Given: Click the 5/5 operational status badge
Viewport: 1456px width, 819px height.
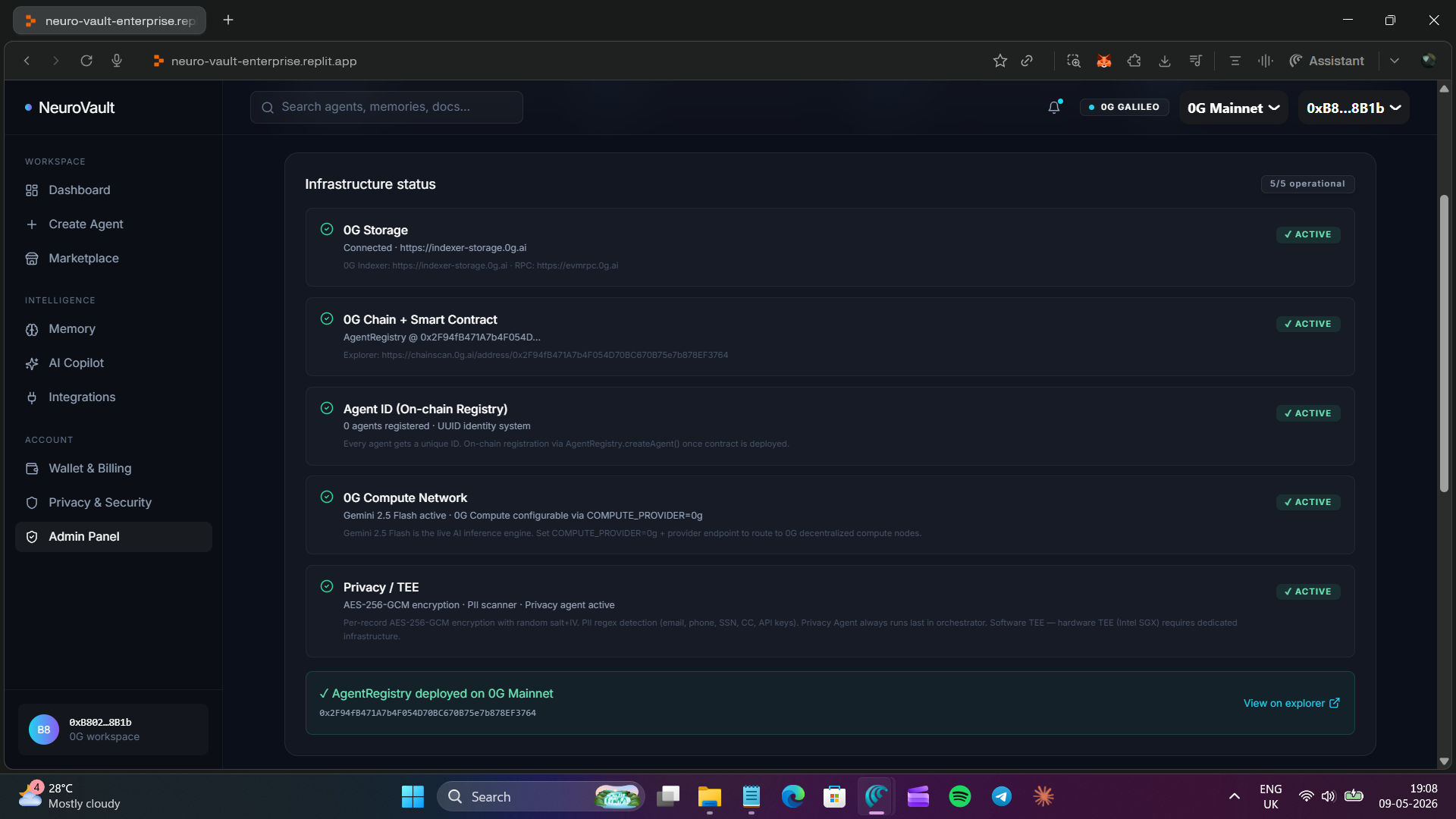Looking at the screenshot, I should point(1307,184).
